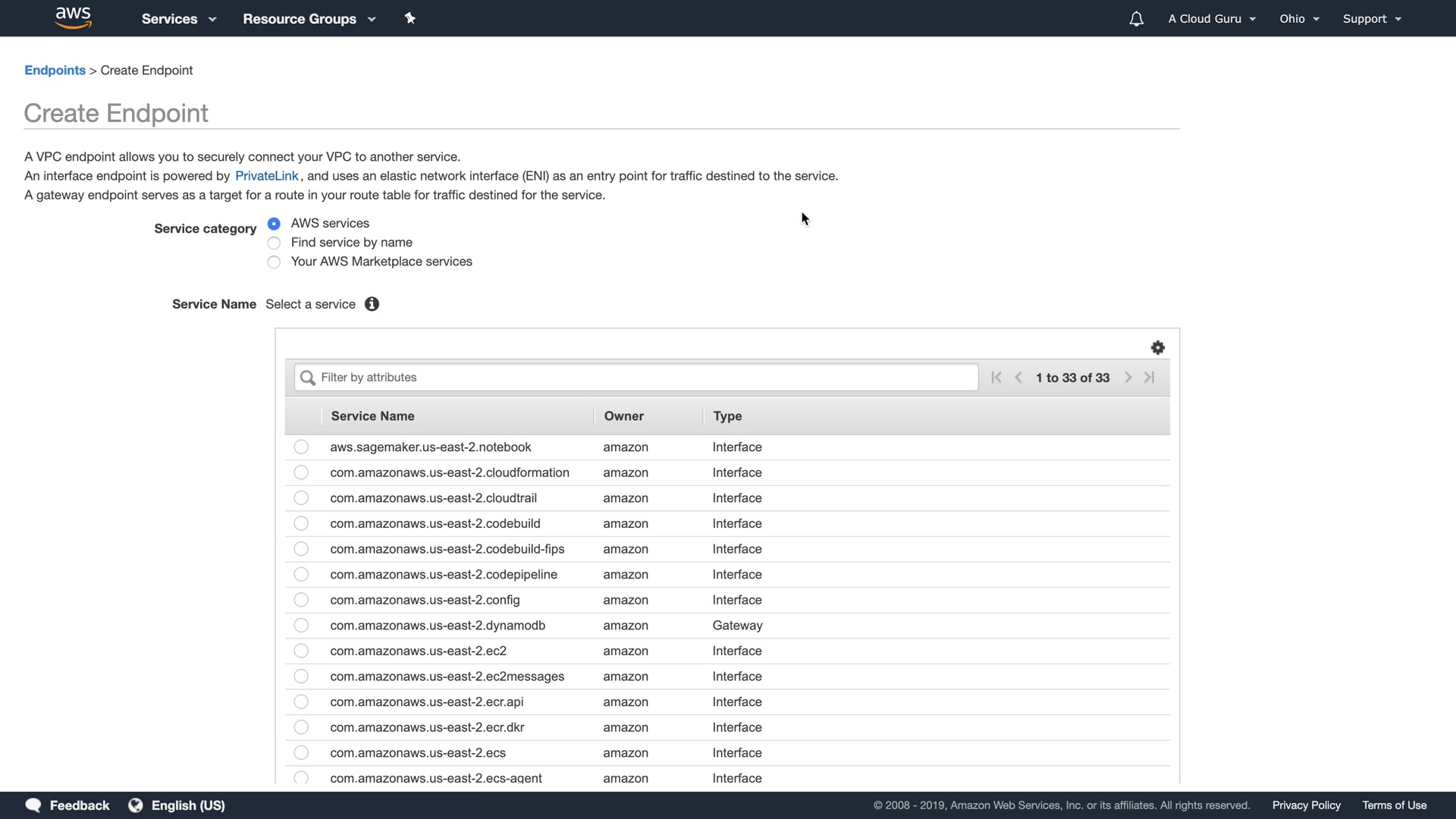
Task: Click the Feedback chat bubble icon
Action: point(33,805)
